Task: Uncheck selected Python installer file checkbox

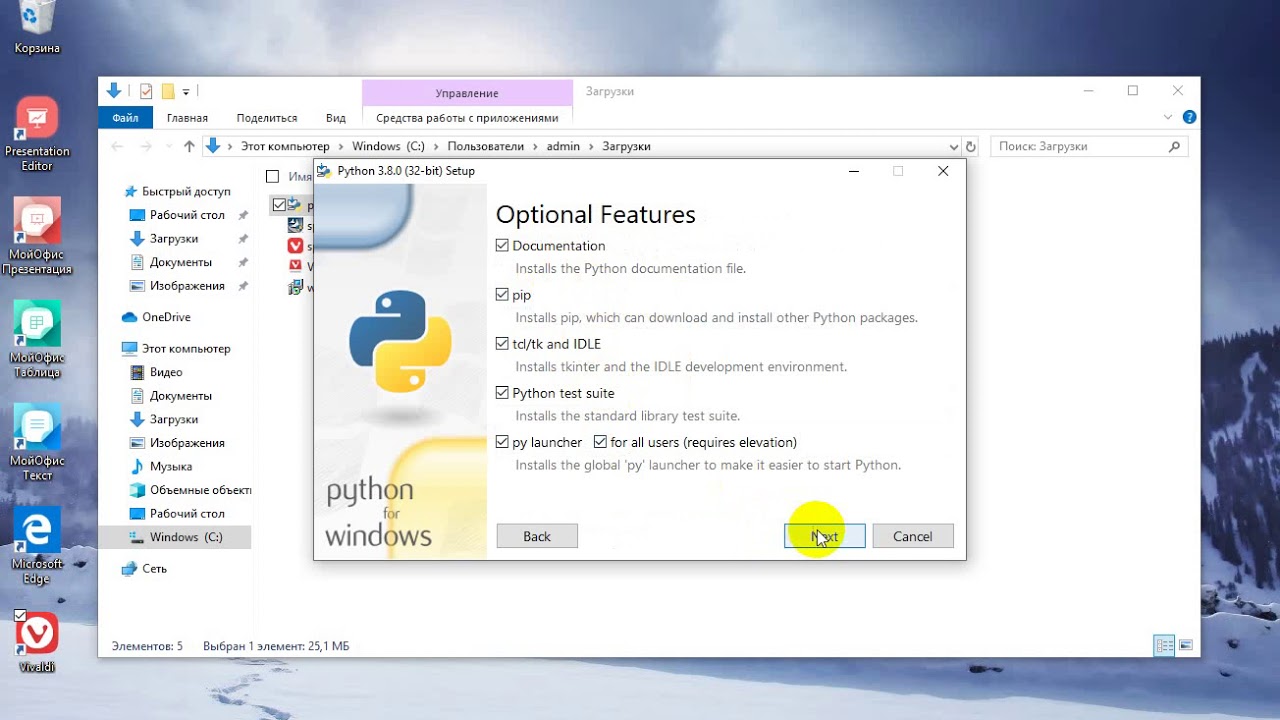Action: [278, 205]
